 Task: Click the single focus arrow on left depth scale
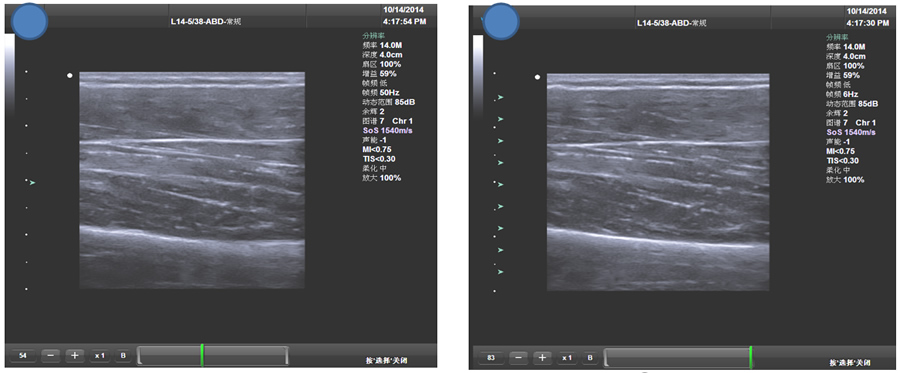point(33,182)
